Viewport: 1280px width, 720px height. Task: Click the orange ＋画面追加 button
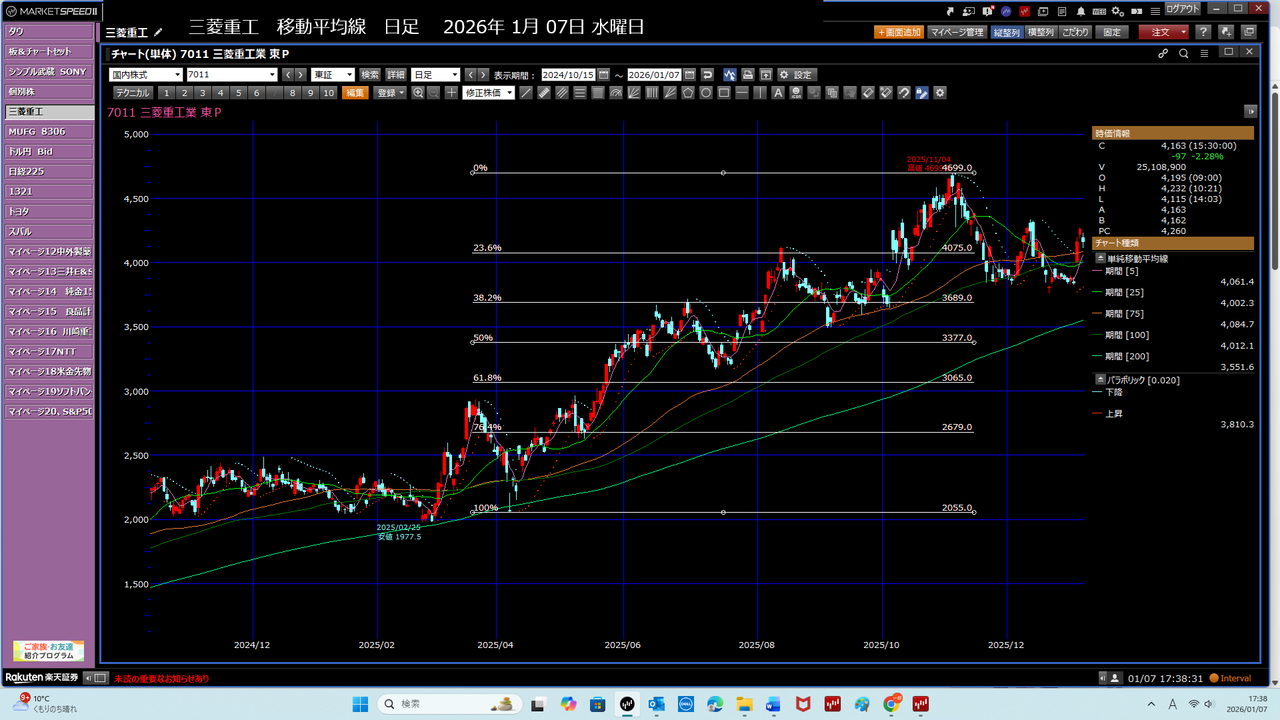tap(898, 32)
